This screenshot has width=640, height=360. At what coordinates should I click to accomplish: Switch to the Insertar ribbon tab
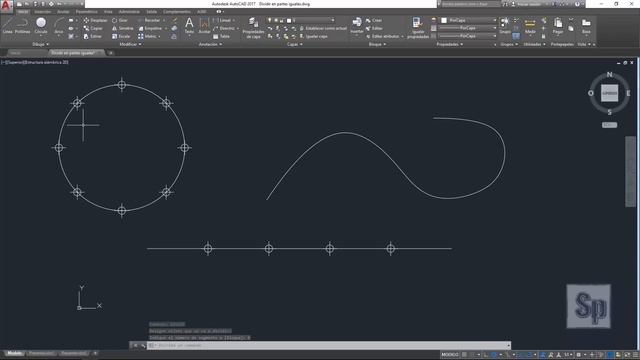42,12
